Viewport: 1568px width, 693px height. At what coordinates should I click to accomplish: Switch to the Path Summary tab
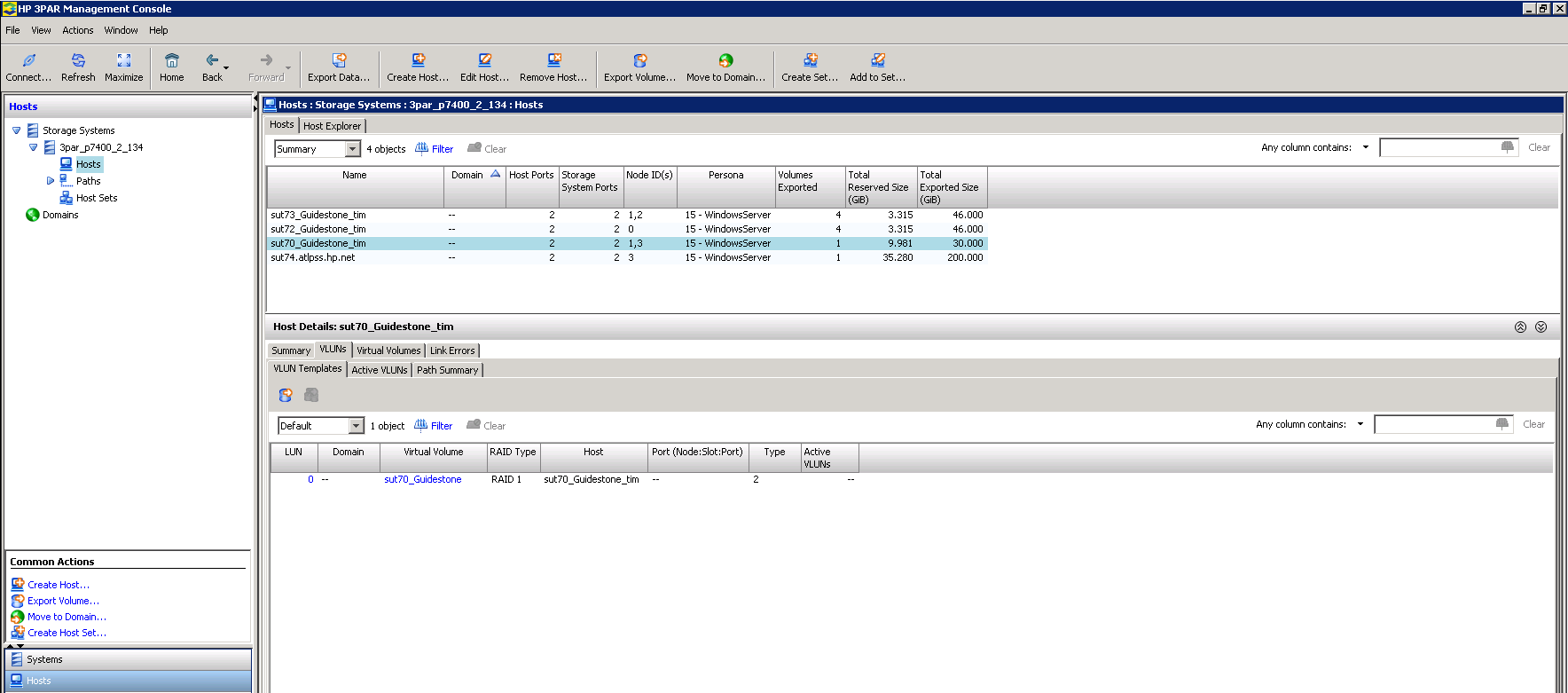pos(447,370)
